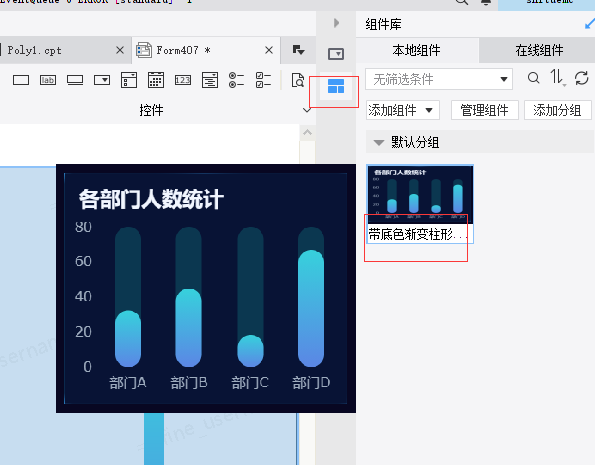Select the label widget icon

pyautogui.click(x=48, y=80)
